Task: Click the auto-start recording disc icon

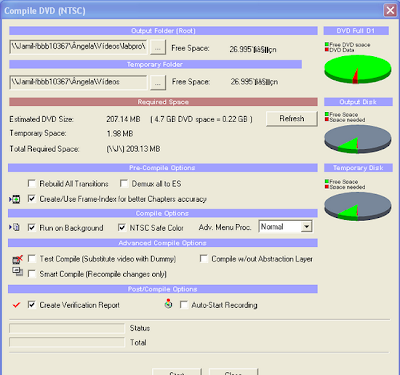Action: 169,304
